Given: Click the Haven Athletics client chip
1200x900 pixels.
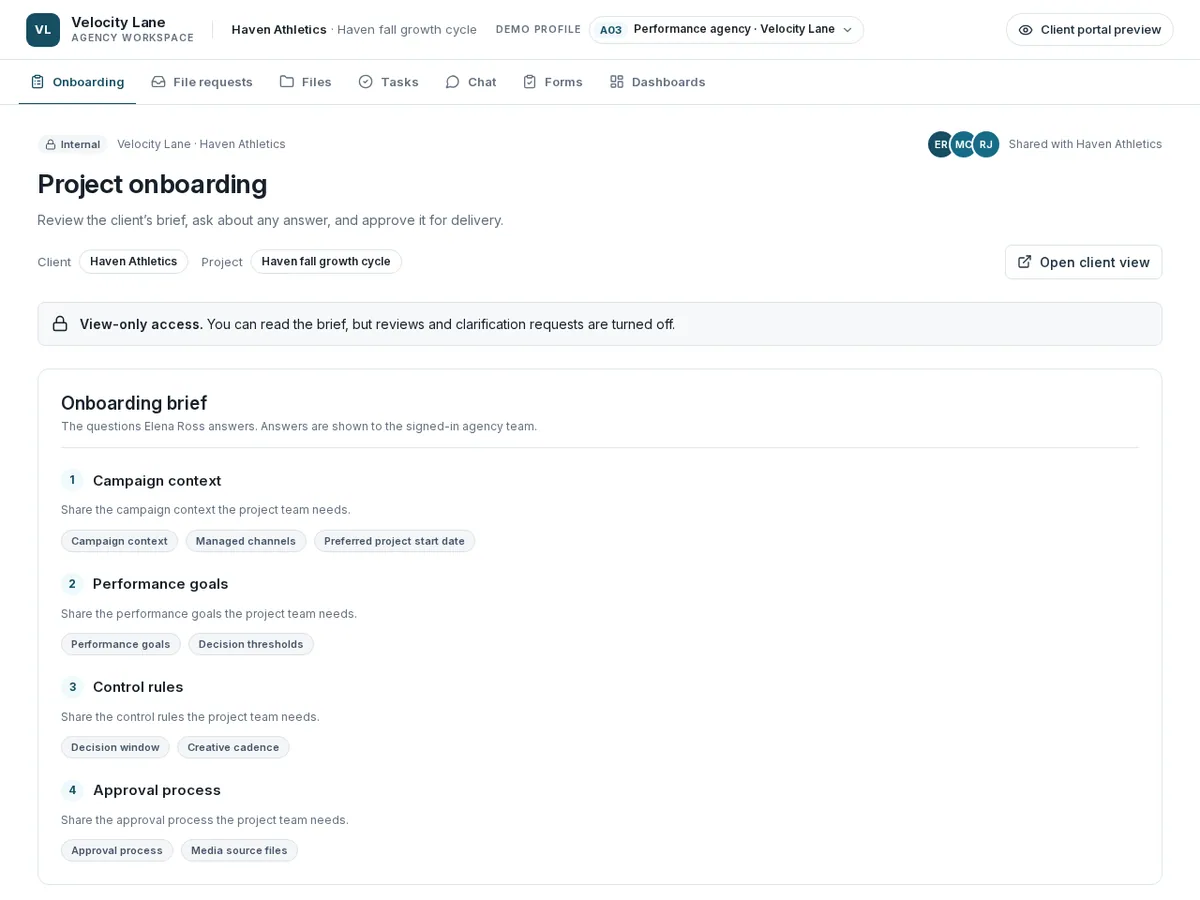Looking at the screenshot, I should click(133, 262).
